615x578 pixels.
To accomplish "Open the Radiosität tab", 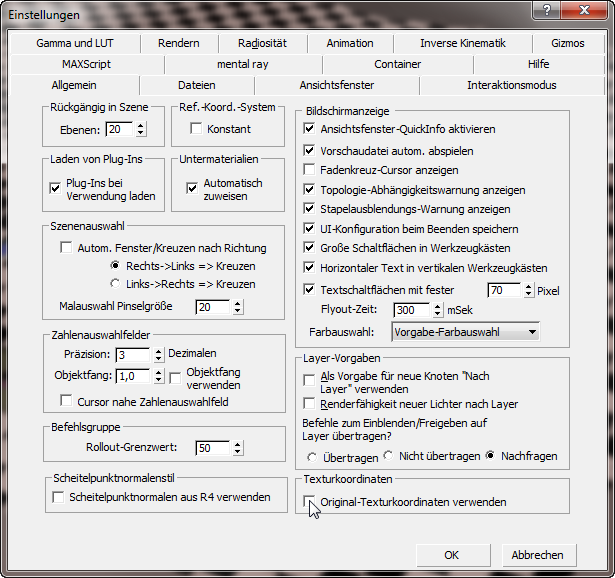I will (262, 43).
